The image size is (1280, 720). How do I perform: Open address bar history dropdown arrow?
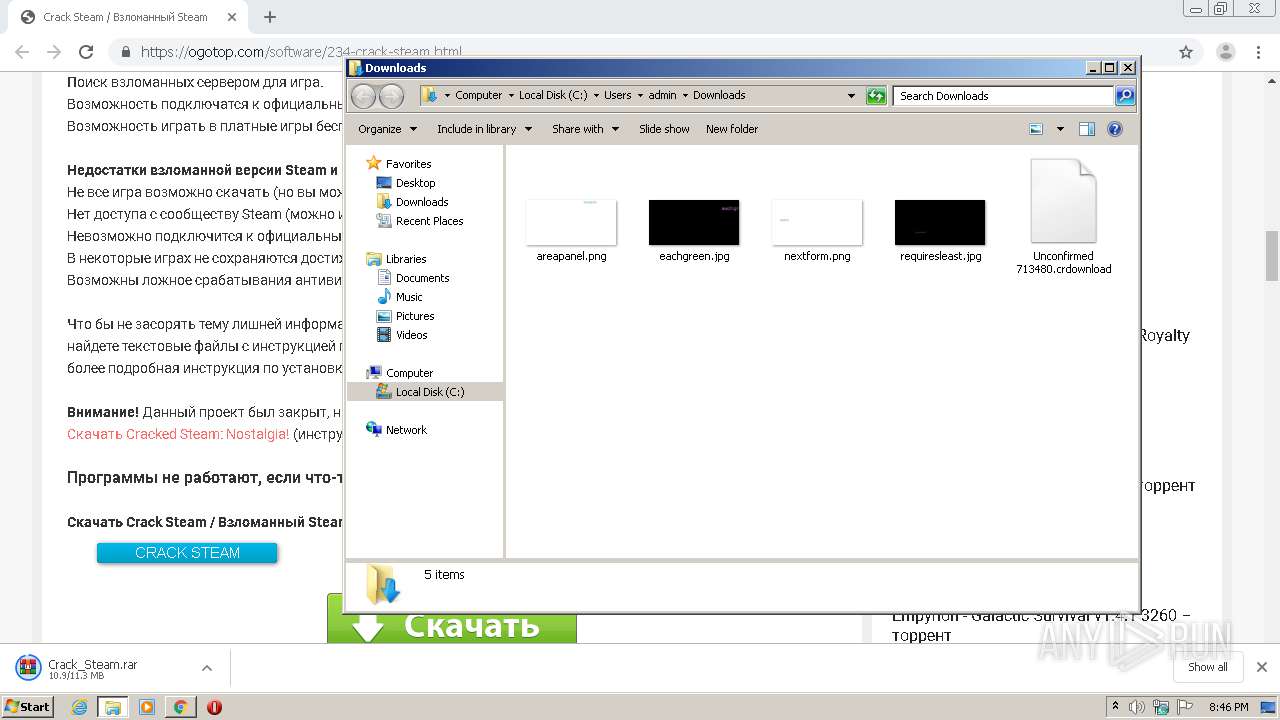point(851,96)
